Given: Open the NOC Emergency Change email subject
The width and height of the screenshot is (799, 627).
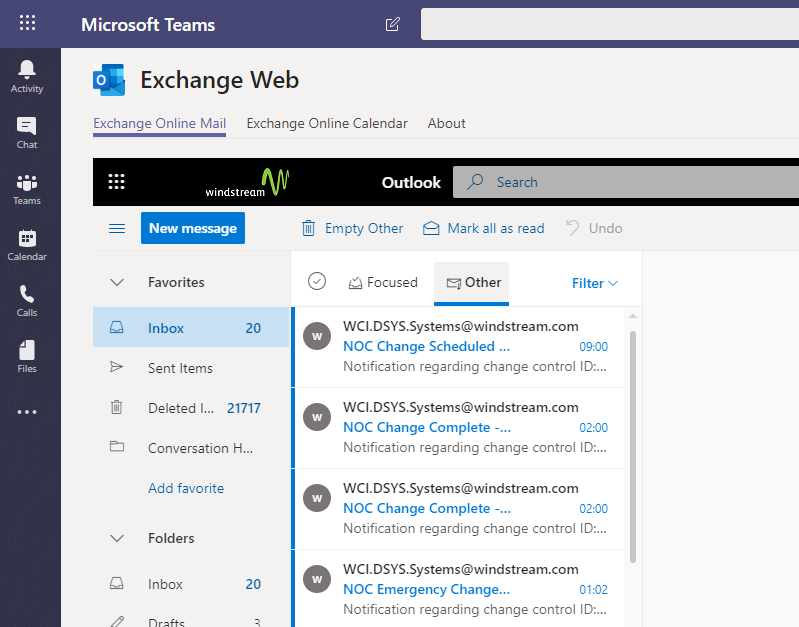Looking at the screenshot, I should (x=427, y=589).
